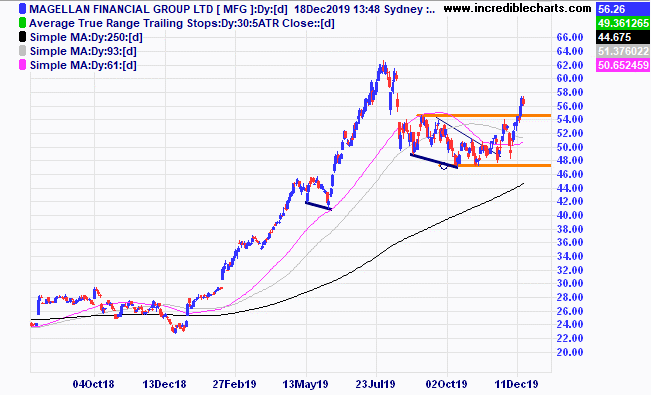Click the 58.00 price axis label

[x=570, y=92]
